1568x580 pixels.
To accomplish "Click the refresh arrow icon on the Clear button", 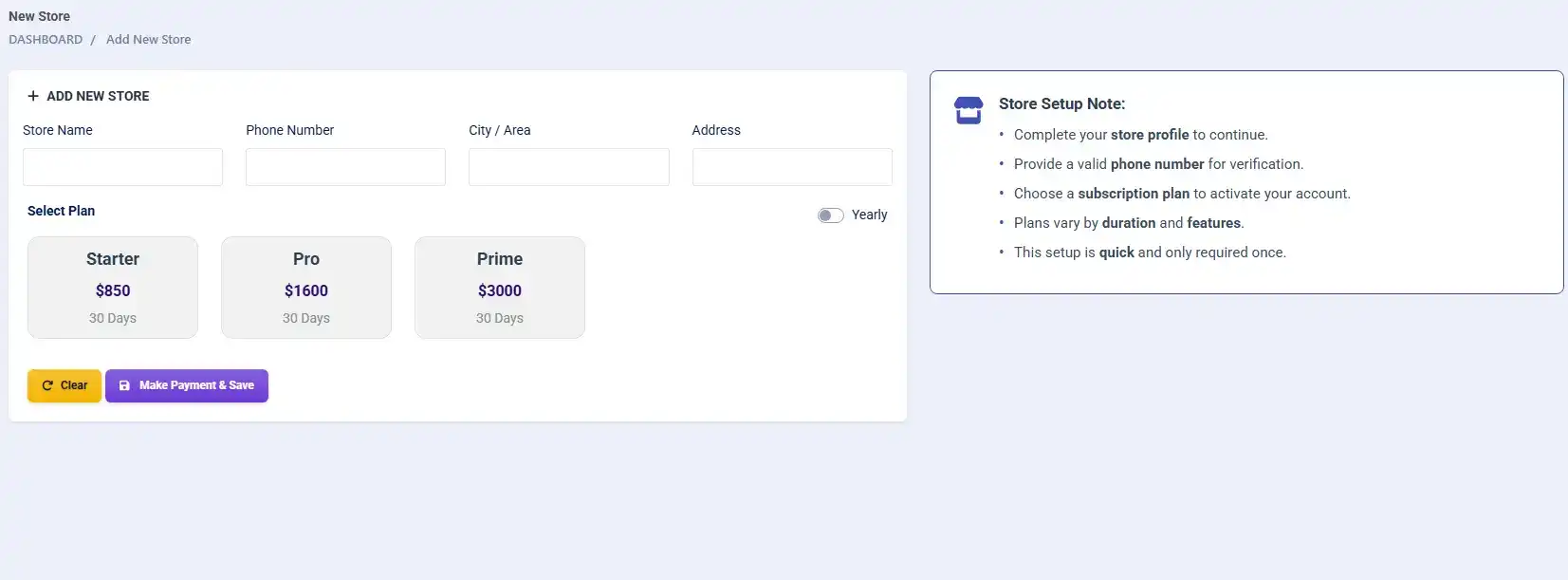I will (47, 385).
